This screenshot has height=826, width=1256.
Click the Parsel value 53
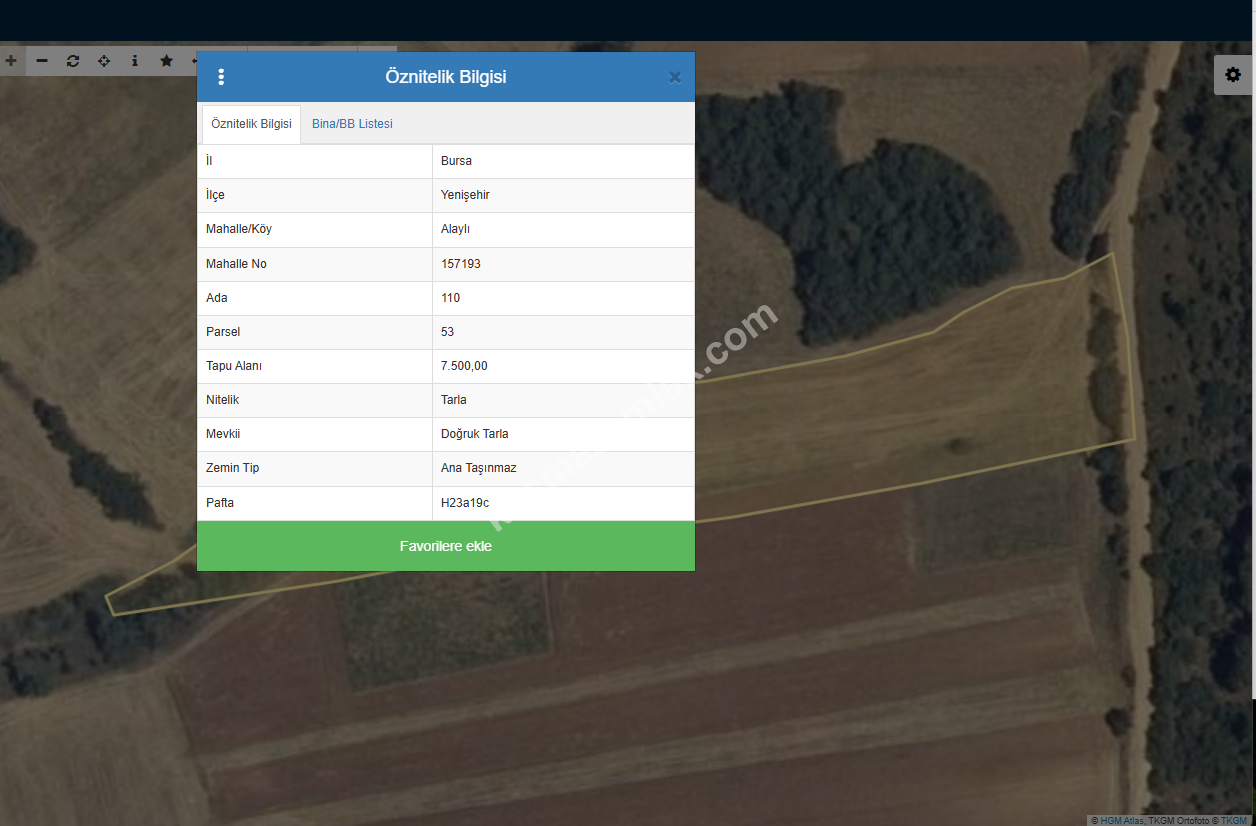448,332
